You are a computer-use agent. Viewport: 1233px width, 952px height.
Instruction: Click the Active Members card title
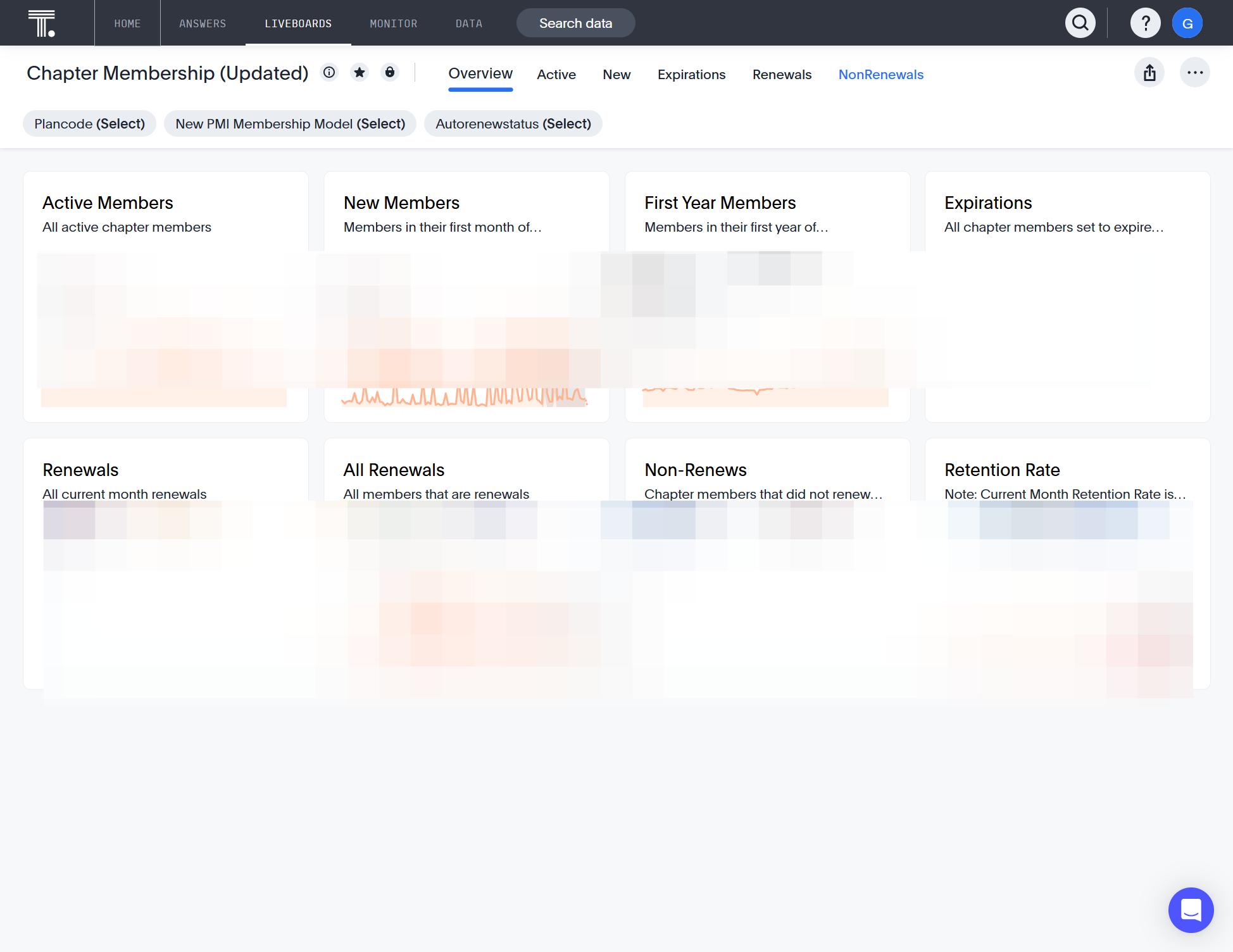[108, 203]
